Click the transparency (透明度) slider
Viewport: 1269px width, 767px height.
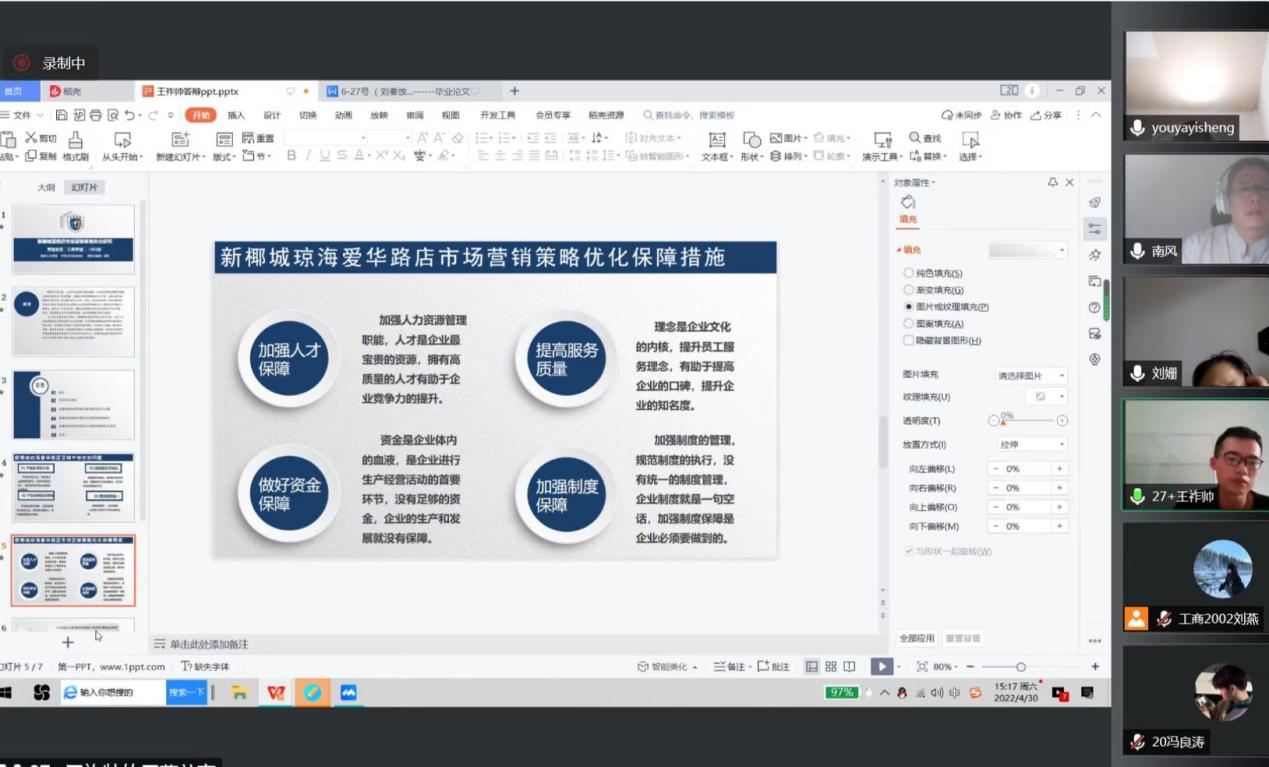coord(1028,421)
